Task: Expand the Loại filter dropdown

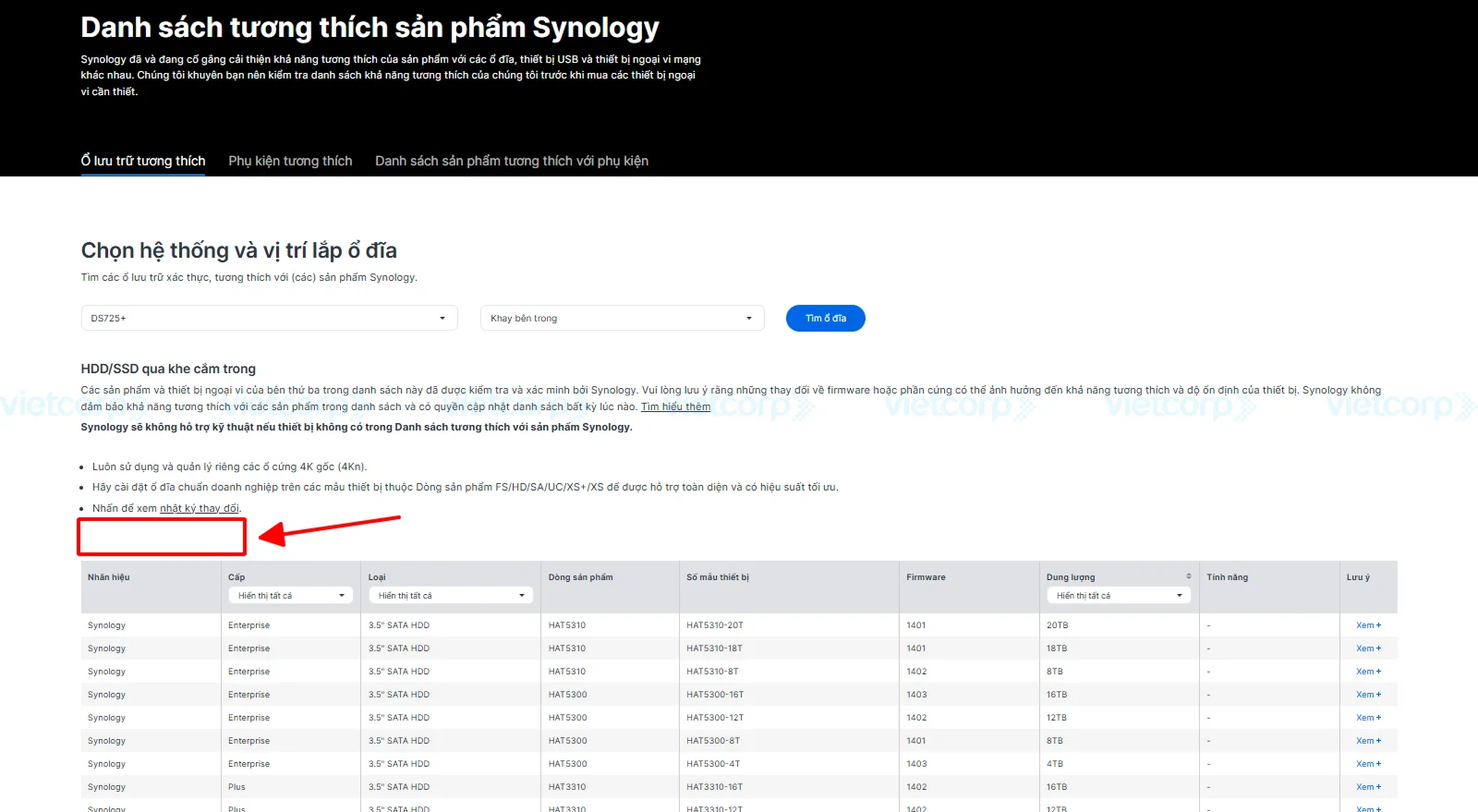Action: click(x=450, y=596)
